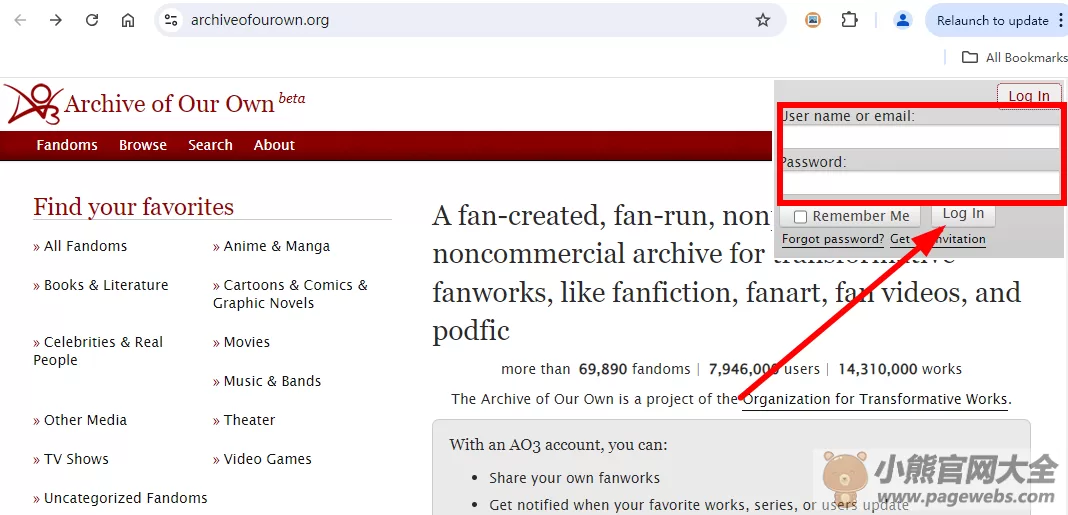Click the orange extension icon beside puzzle piece

(x=813, y=20)
